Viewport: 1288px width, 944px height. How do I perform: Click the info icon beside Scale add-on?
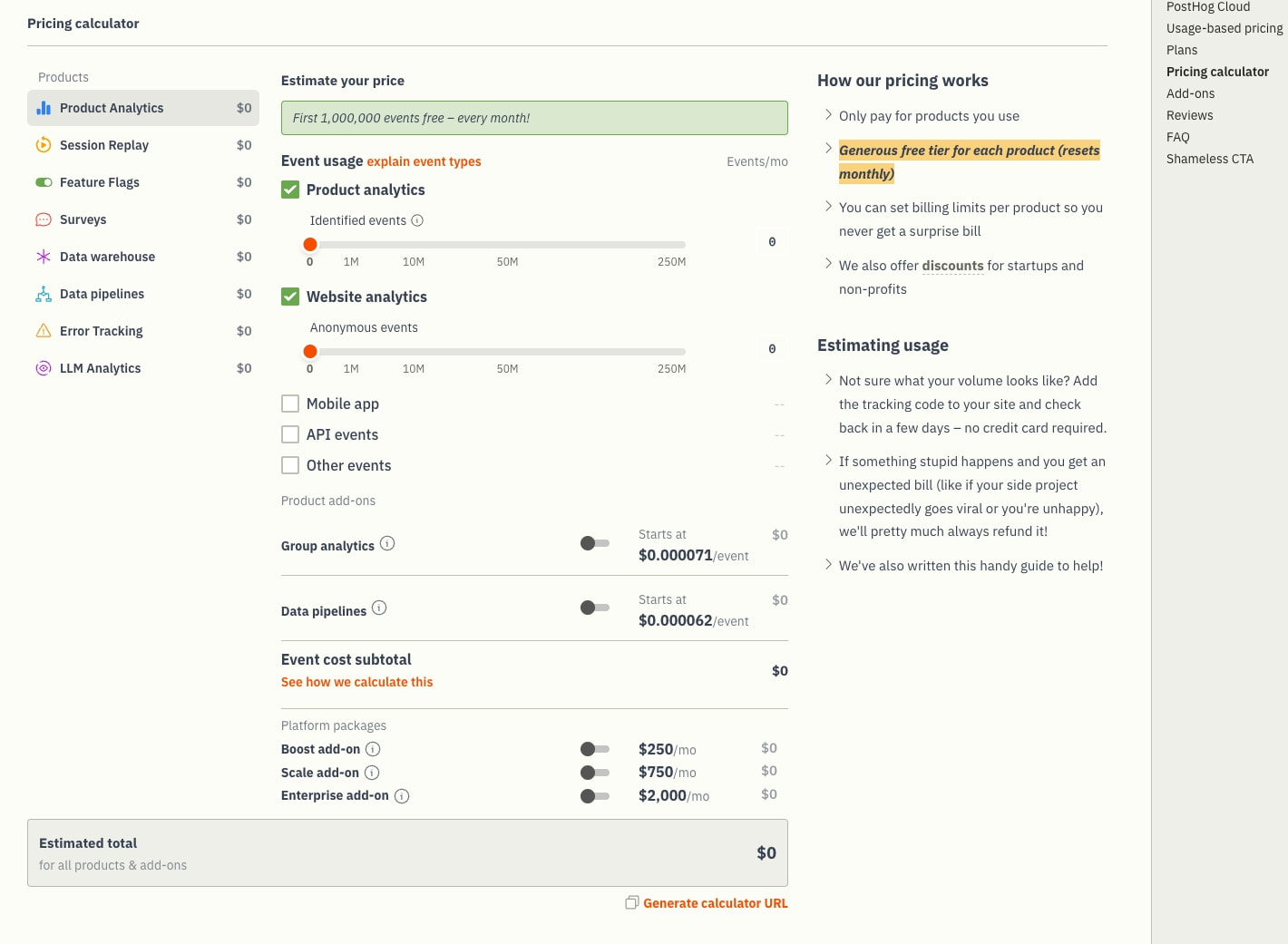tap(372, 773)
